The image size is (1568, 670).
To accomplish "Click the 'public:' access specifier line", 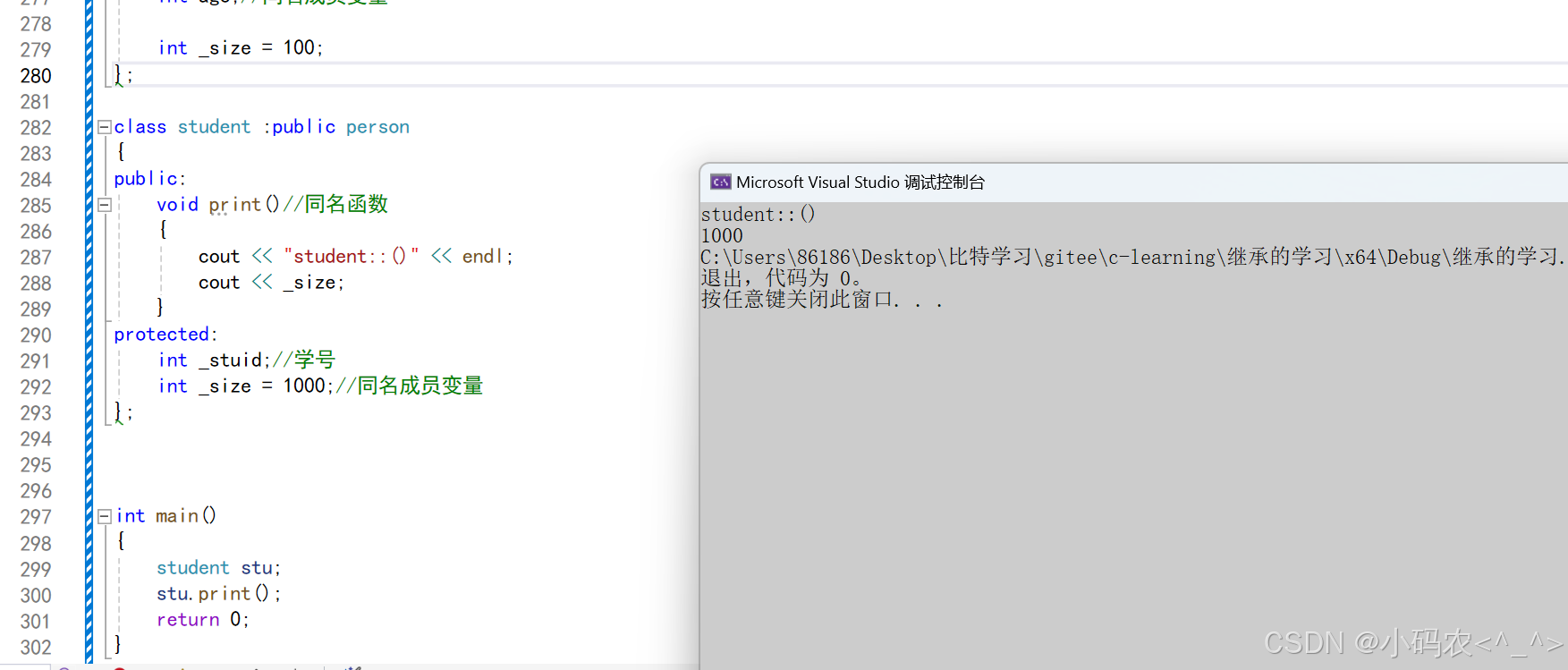I will click(150, 179).
